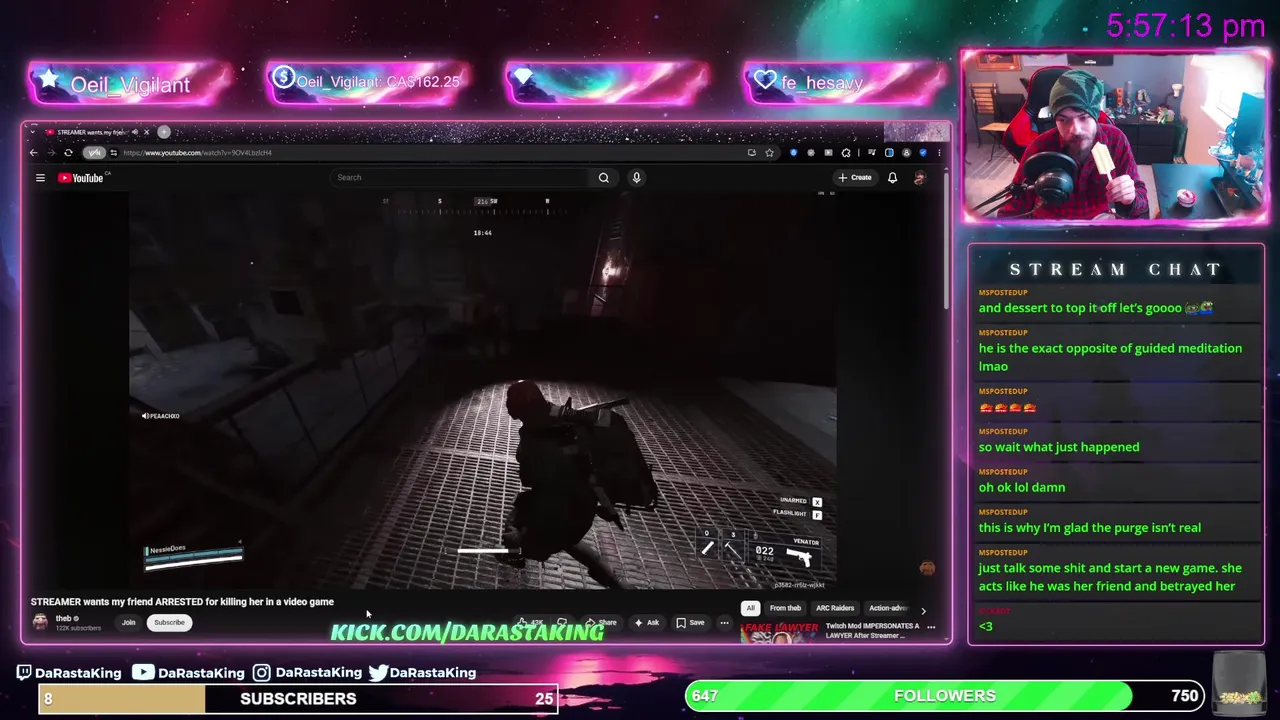Click the Twitter DaRastaKing social handle
Image resolution: width=1280 pixels, height=720 pixels.
click(x=422, y=672)
